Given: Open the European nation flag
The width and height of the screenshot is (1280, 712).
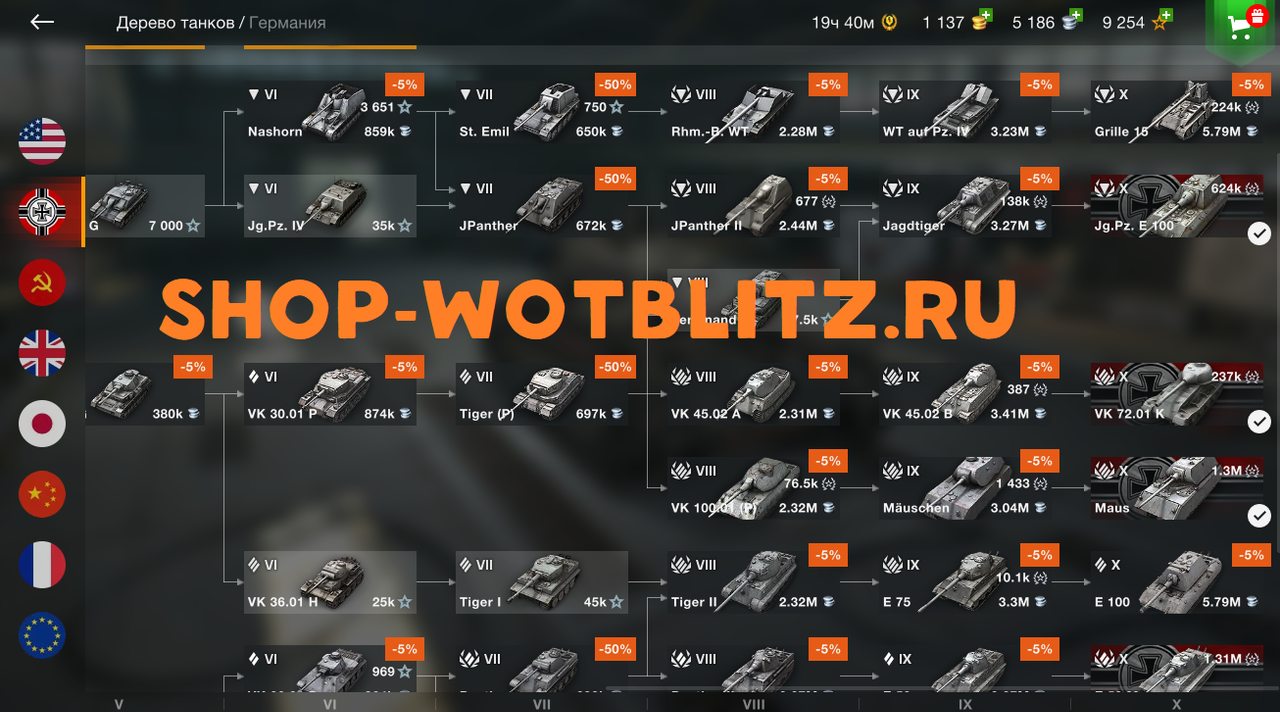Looking at the screenshot, I should (42, 635).
